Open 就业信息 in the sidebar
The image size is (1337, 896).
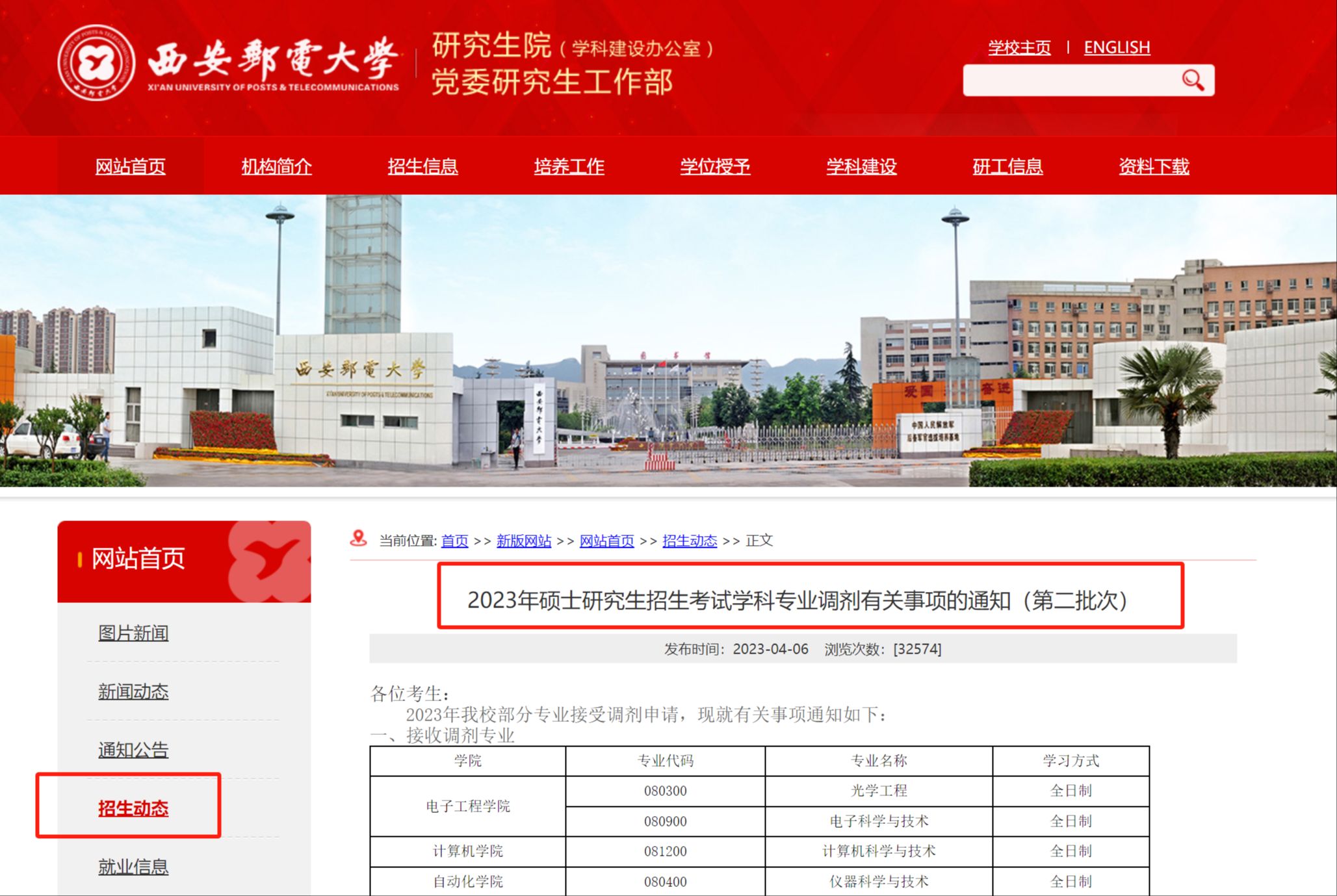(x=133, y=867)
